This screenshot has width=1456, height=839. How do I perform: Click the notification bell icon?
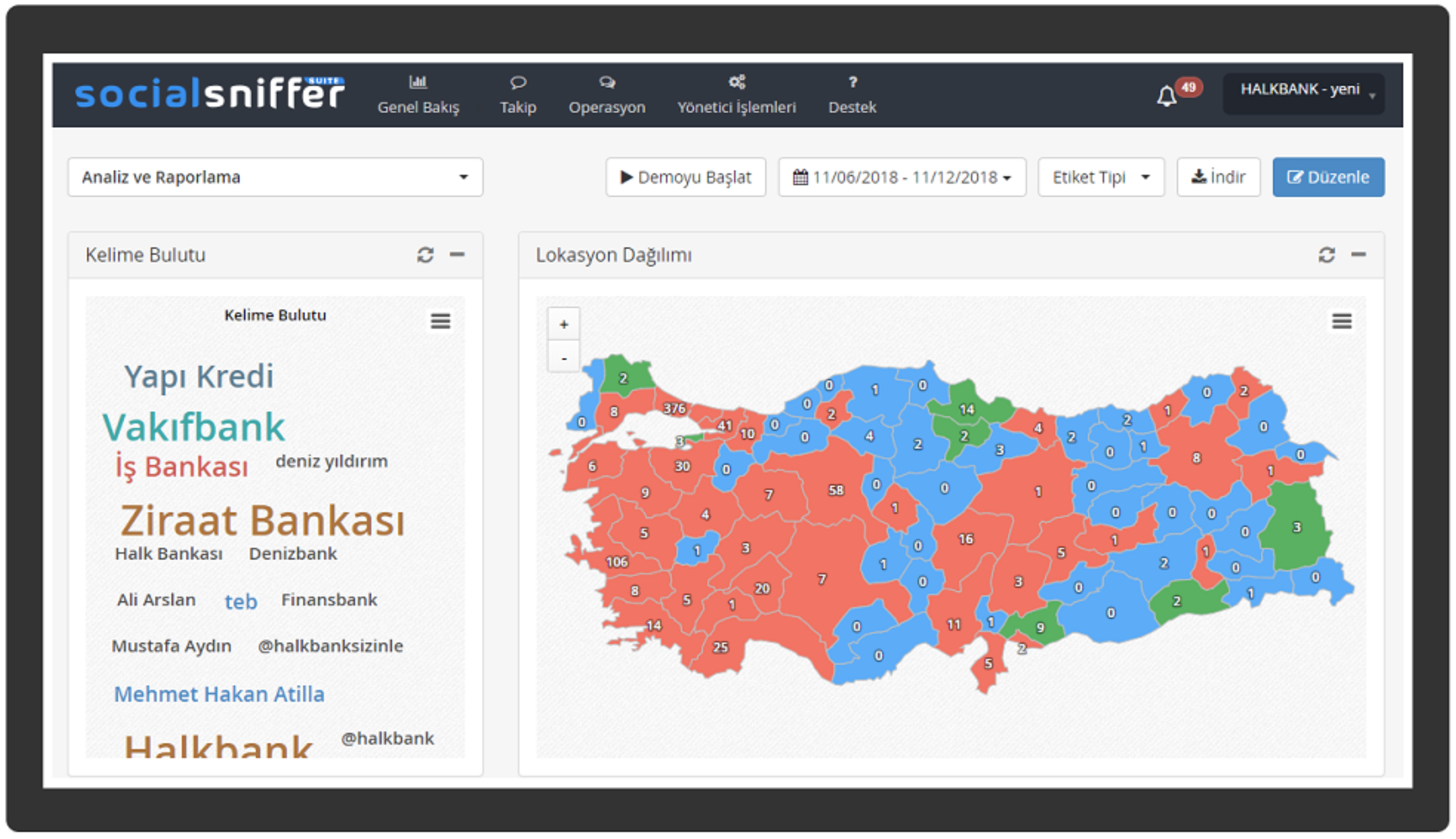point(1166,96)
